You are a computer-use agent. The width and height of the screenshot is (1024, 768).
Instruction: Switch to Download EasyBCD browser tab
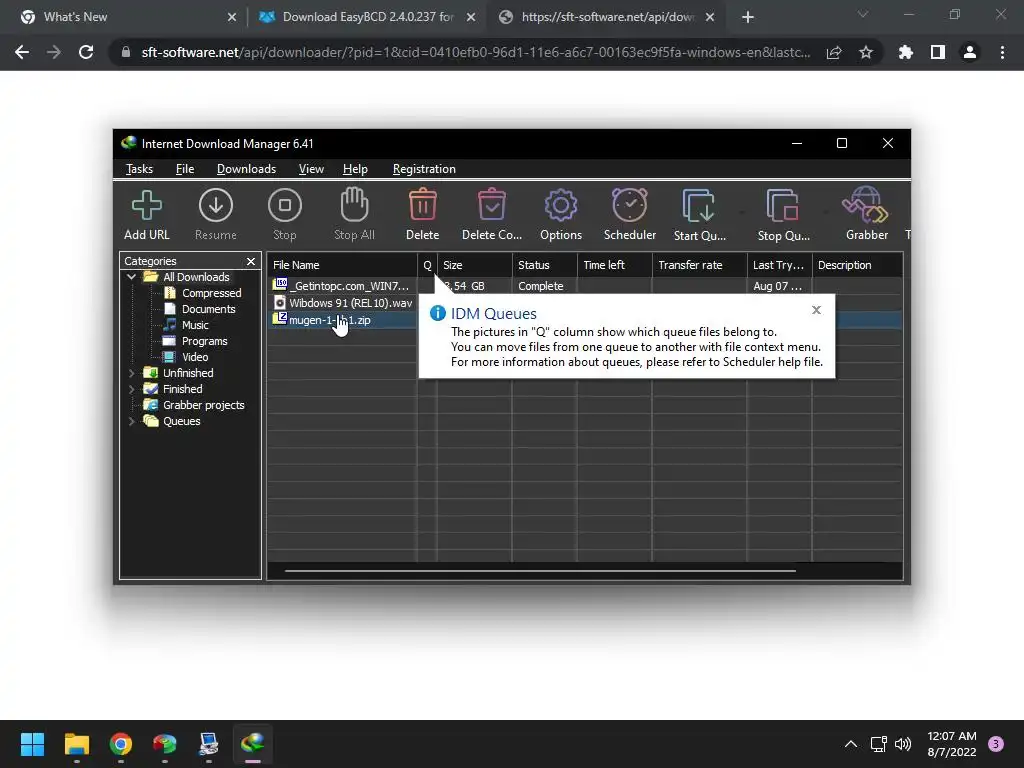point(367,17)
